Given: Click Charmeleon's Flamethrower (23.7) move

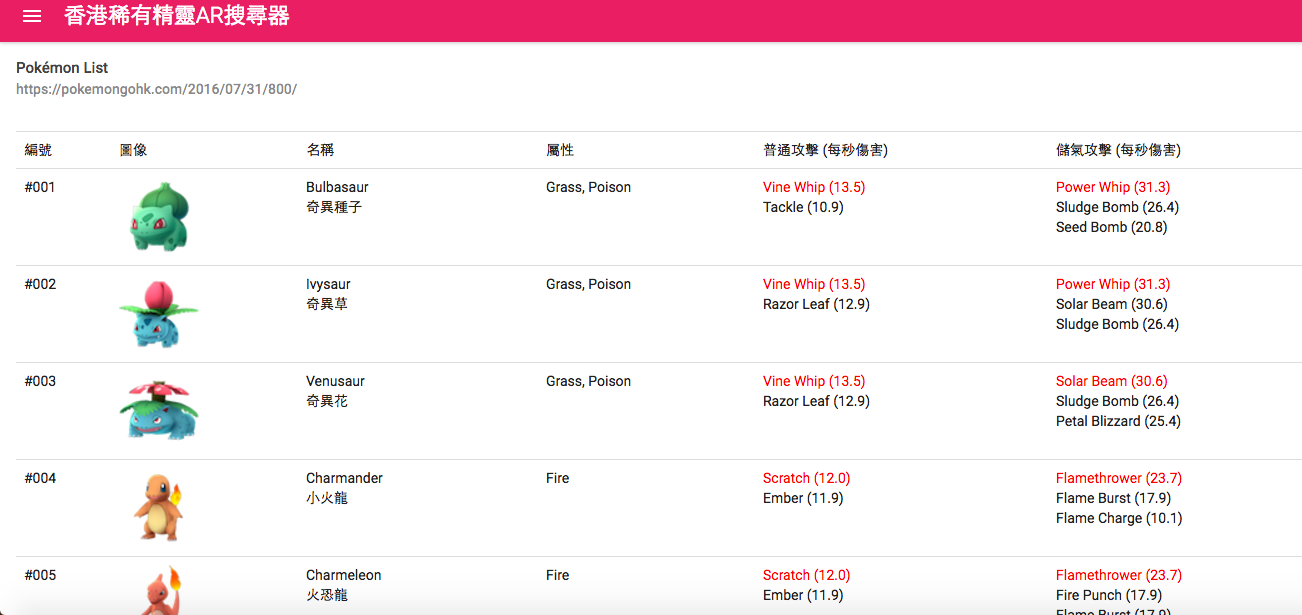Looking at the screenshot, I should [1119, 575].
